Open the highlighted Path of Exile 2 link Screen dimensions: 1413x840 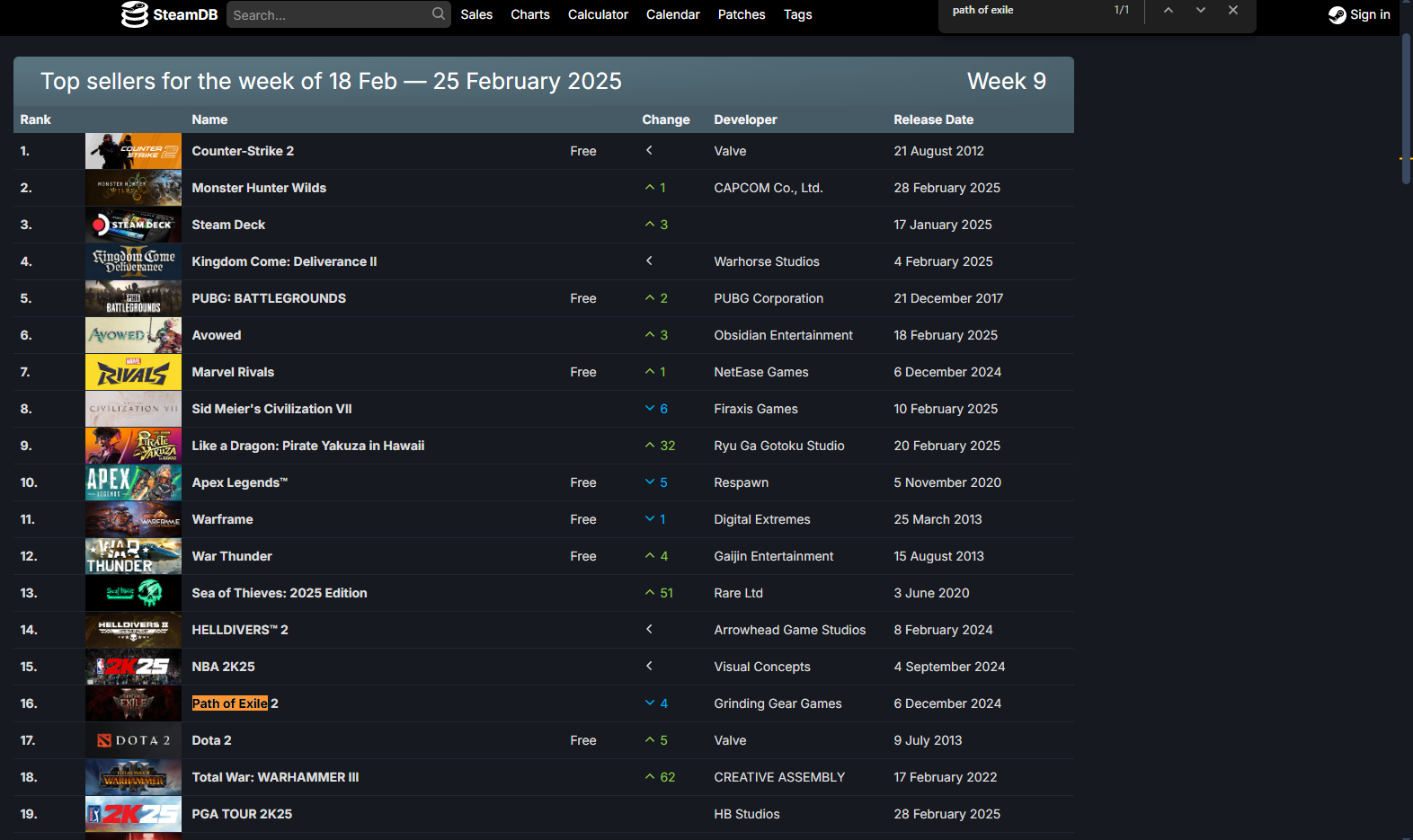point(235,703)
